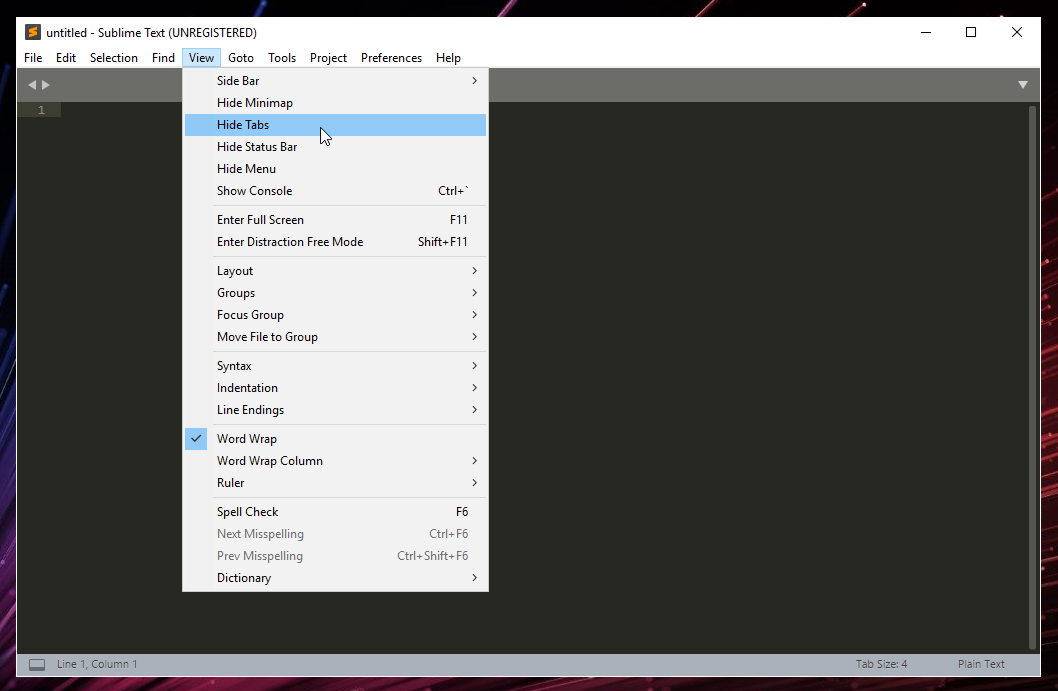Open the Edit menu
This screenshot has height=691, width=1058.
(65, 58)
